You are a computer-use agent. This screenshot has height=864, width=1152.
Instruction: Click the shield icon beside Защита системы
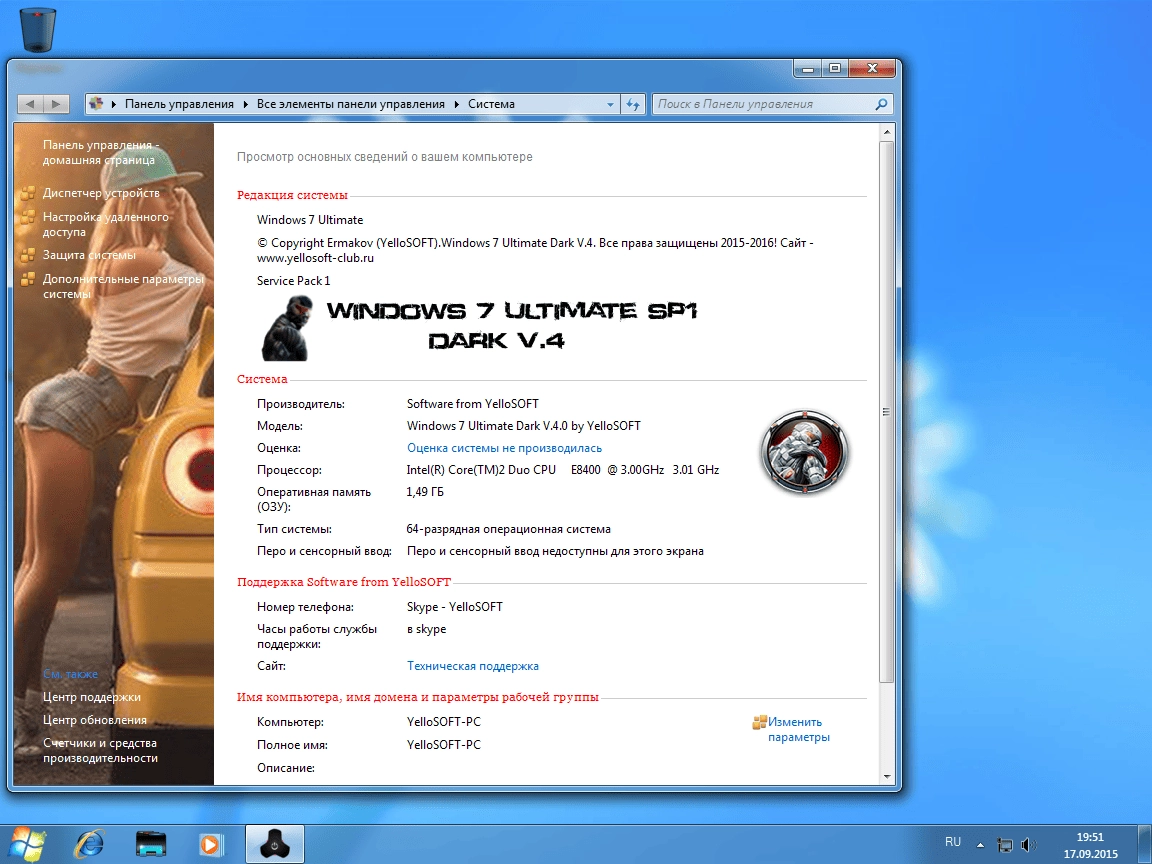[28, 256]
